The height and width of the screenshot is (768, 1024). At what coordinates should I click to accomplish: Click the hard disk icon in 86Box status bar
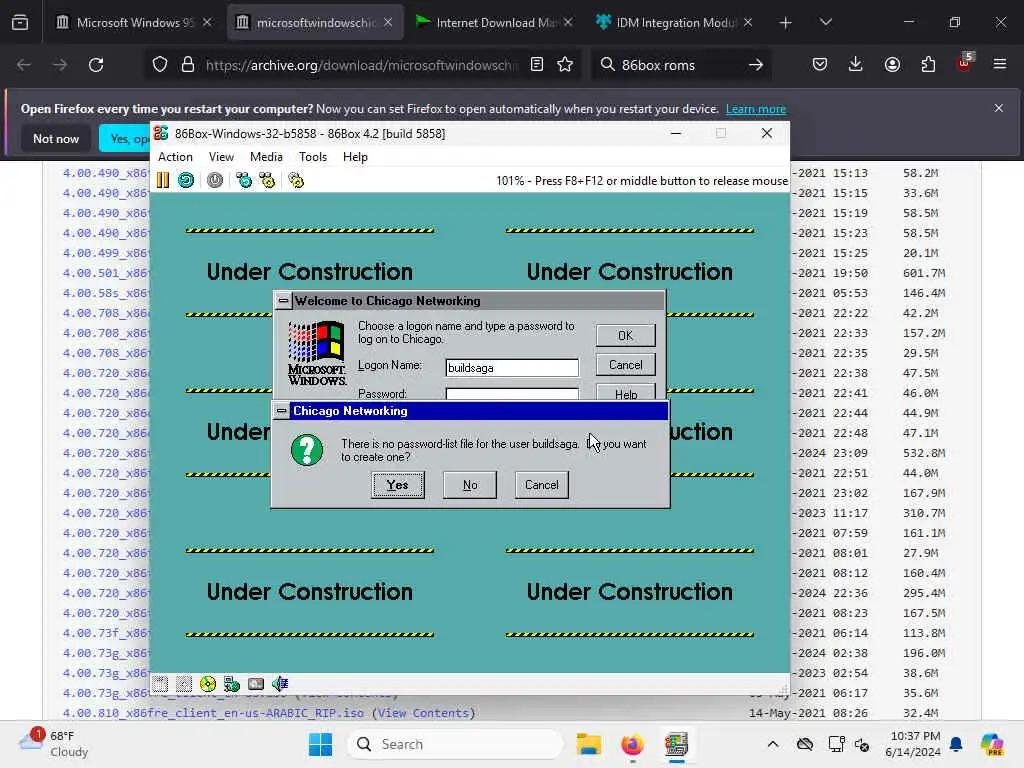coord(256,684)
